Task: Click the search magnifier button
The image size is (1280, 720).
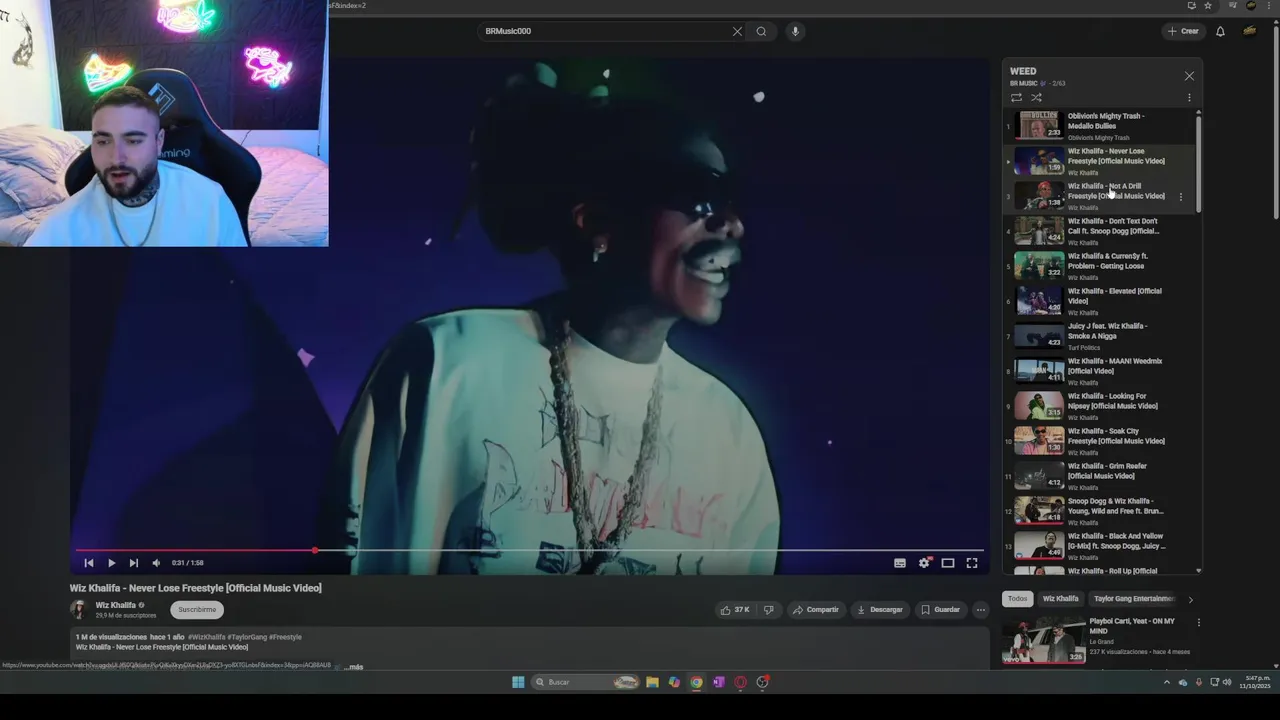Action: [761, 31]
